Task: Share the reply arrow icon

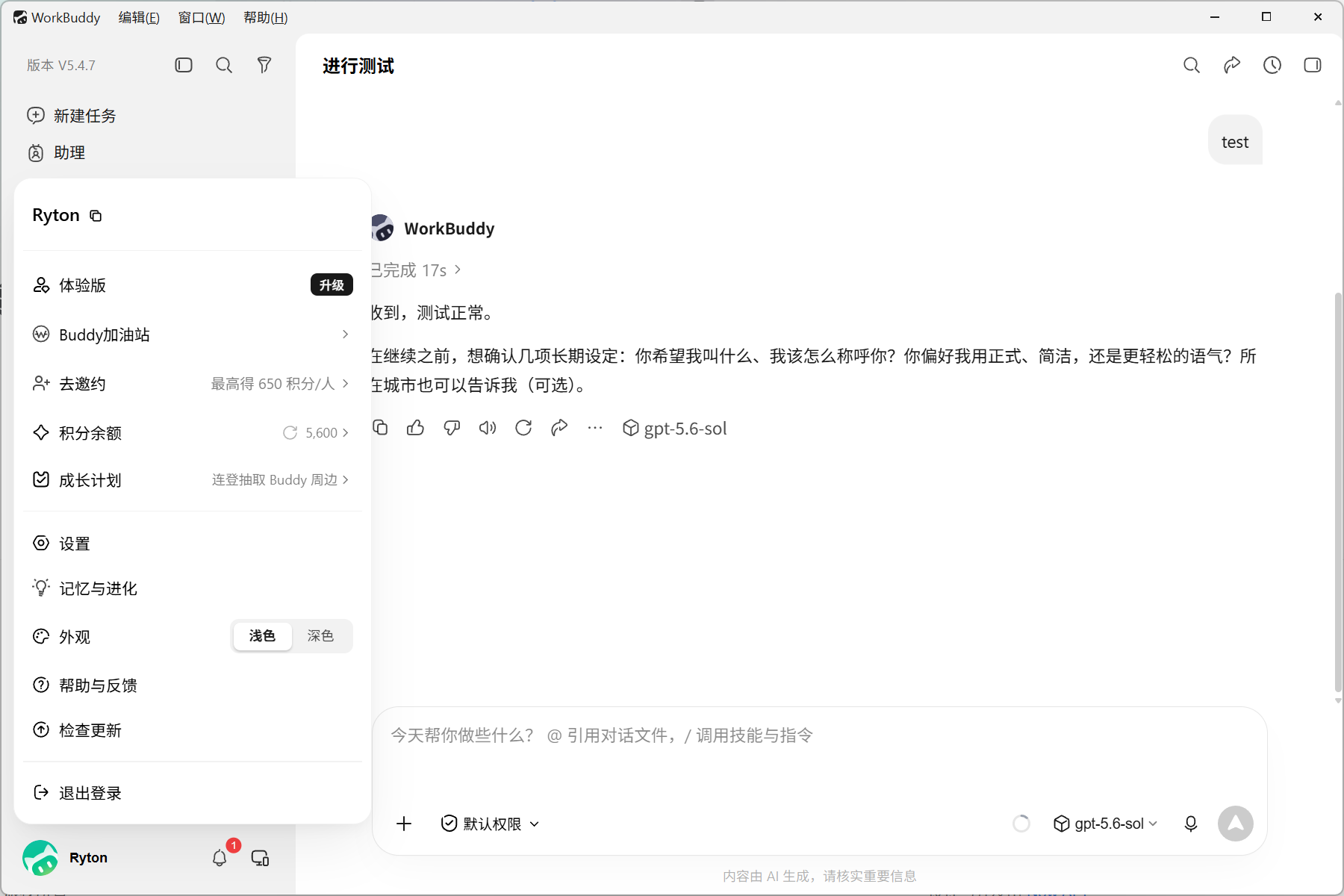Action: (x=559, y=428)
